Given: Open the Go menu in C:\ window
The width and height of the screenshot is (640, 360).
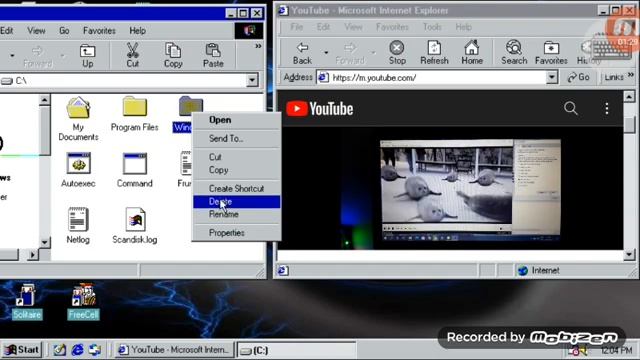Looking at the screenshot, I should click(64, 31).
